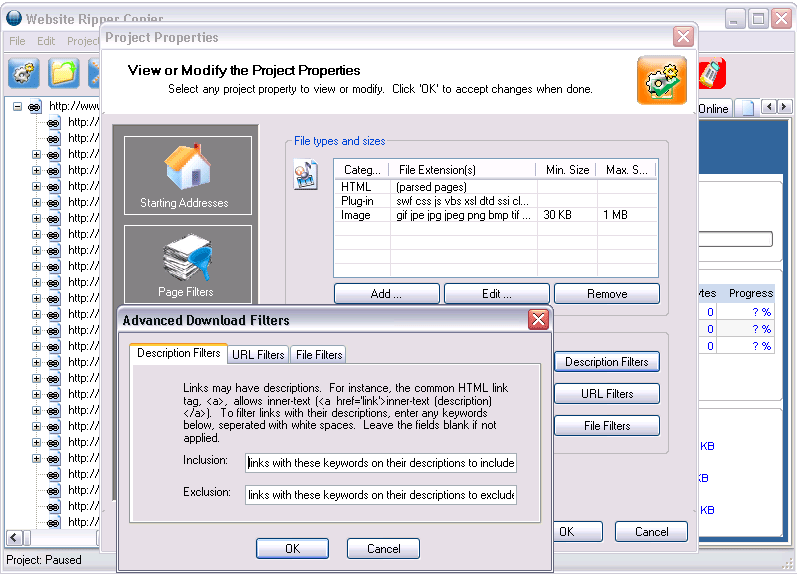Open the Project menu
The height and width of the screenshot is (574, 797).
tap(83, 41)
